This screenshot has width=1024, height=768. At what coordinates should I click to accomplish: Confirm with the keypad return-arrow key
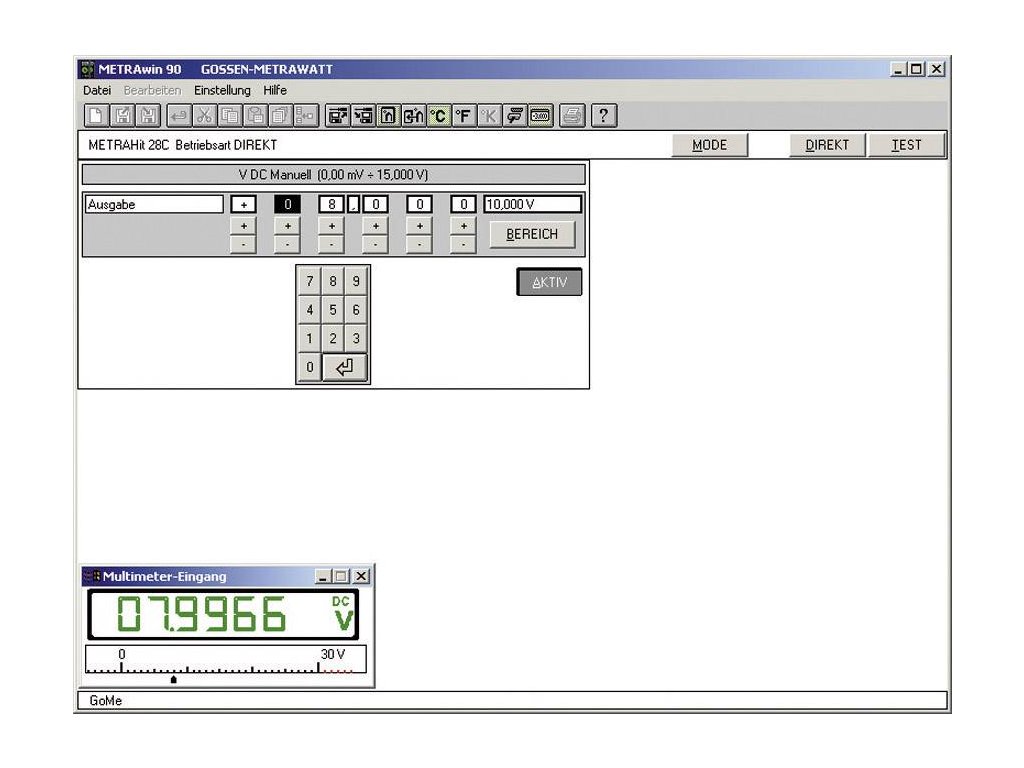coord(345,367)
